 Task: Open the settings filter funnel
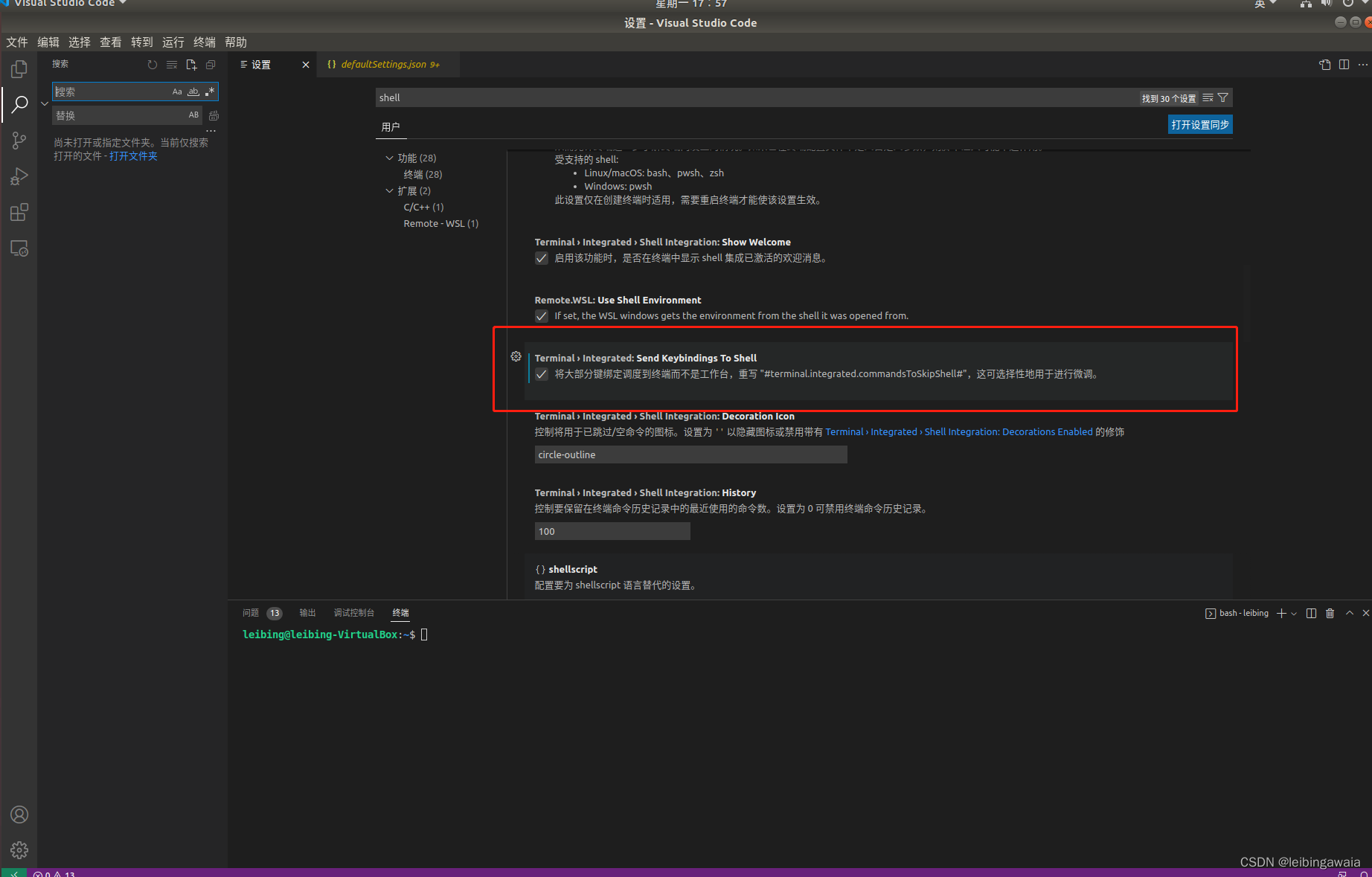tap(1222, 97)
